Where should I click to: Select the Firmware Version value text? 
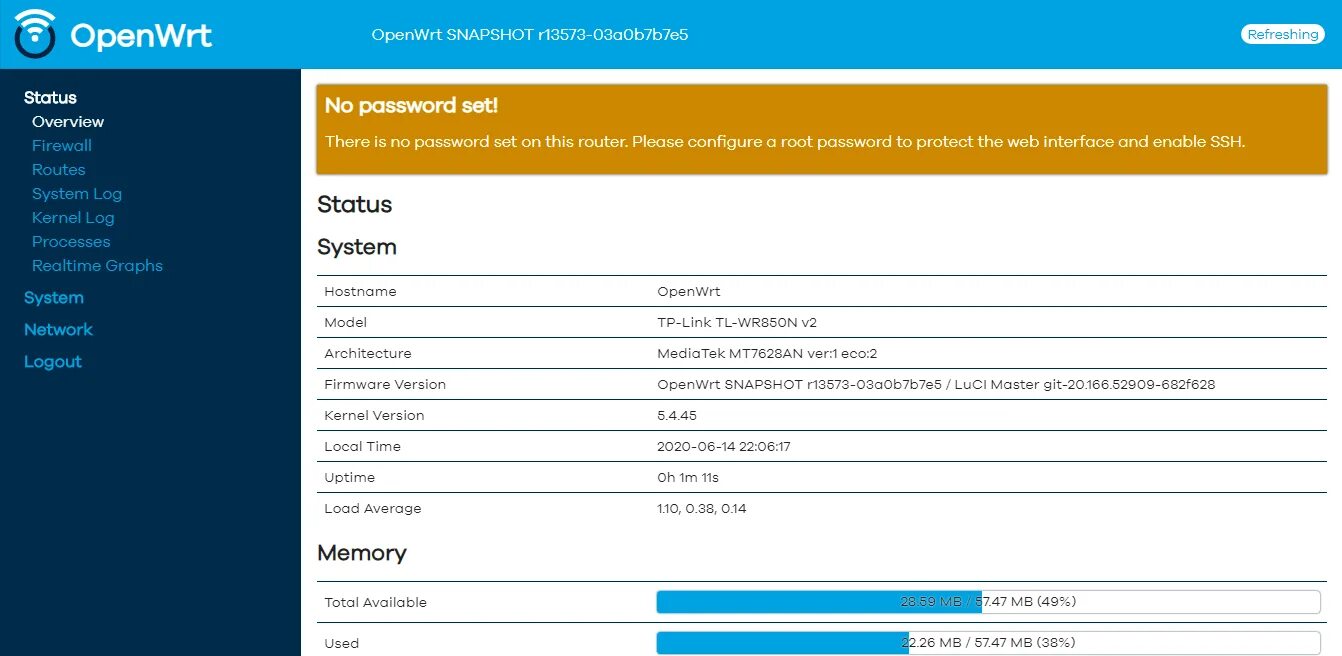936,384
